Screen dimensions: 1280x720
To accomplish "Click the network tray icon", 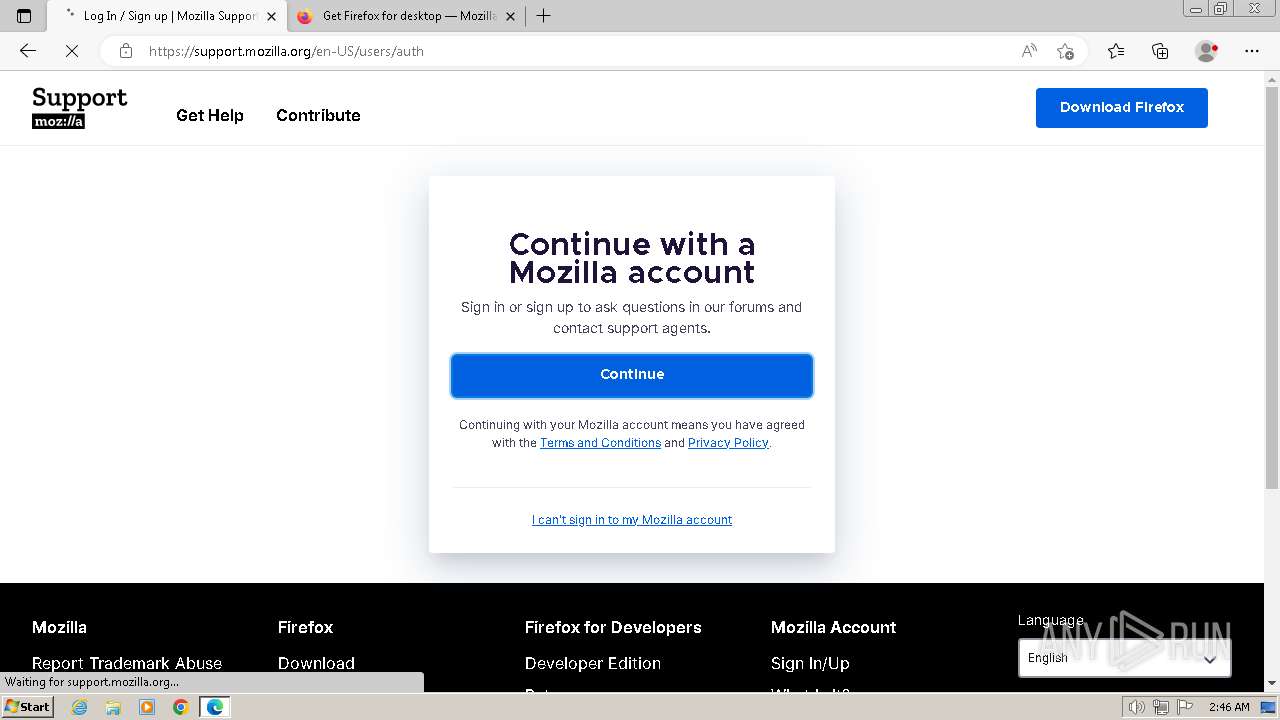I will pos(1160,707).
